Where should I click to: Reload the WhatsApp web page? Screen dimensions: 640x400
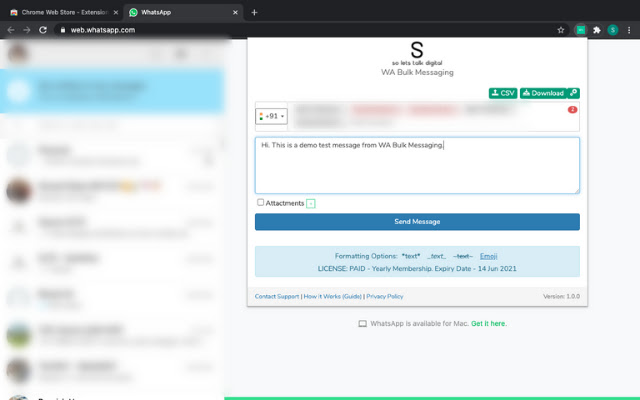click(43, 30)
